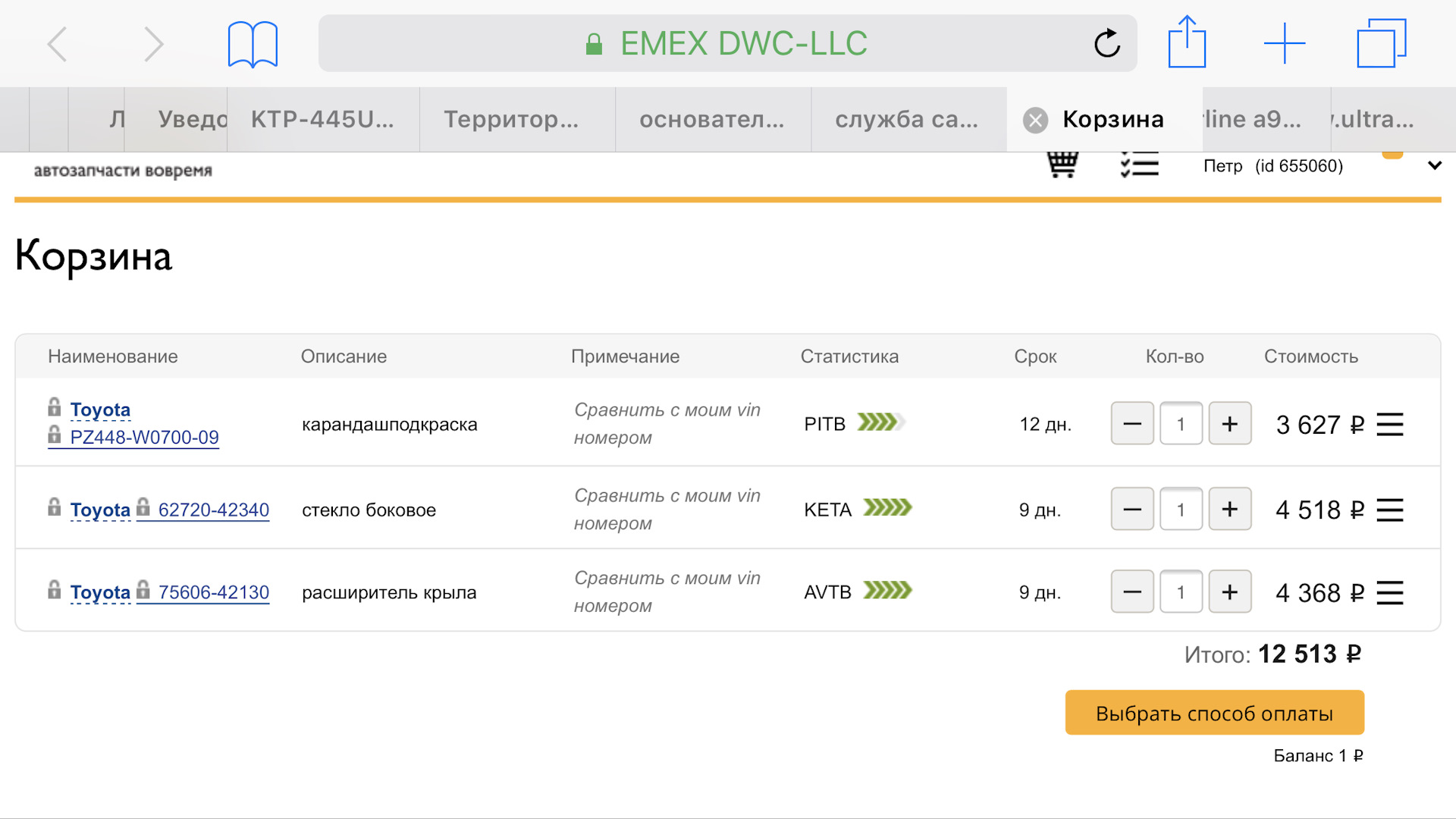Click lock icon beside PZ448-W0700-09
This screenshot has height=819, width=1456.
pyautogui.click(x=54, y=434)
